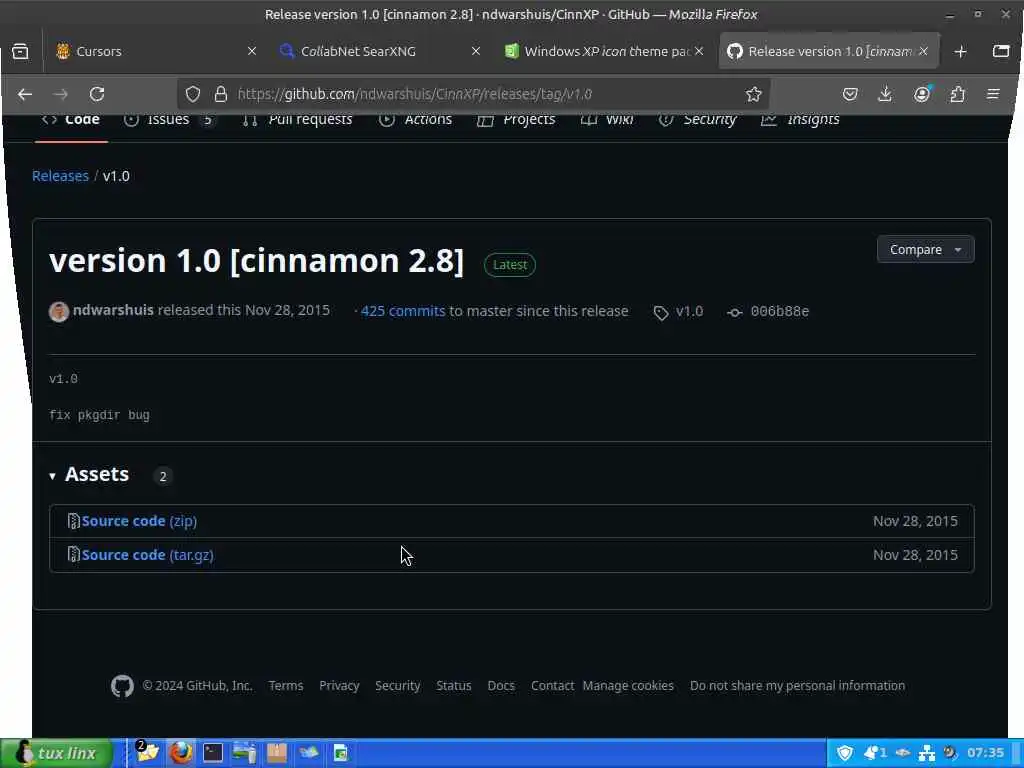Image resolution: width=1024 pixels, height=768 pixels.
Task: Open the Insights tab
Action: tap(800, 120)
